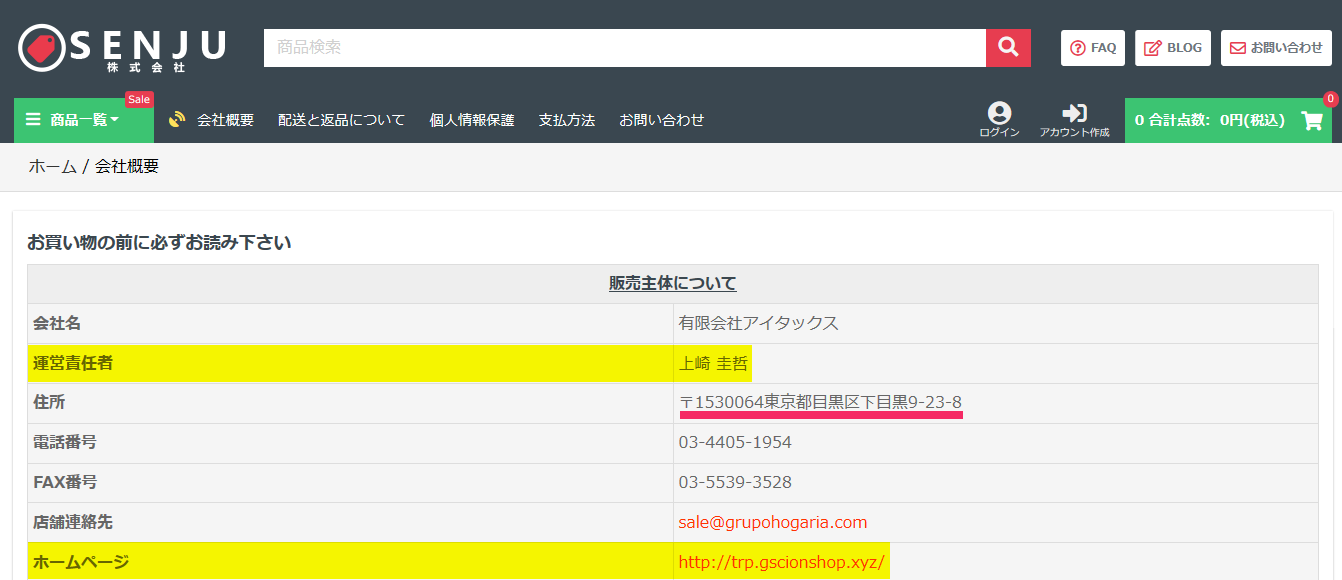Click the heading お買い物の前に必ずお読み下さい
Viewport: 1342px width, 580px height.
point(159,242)
